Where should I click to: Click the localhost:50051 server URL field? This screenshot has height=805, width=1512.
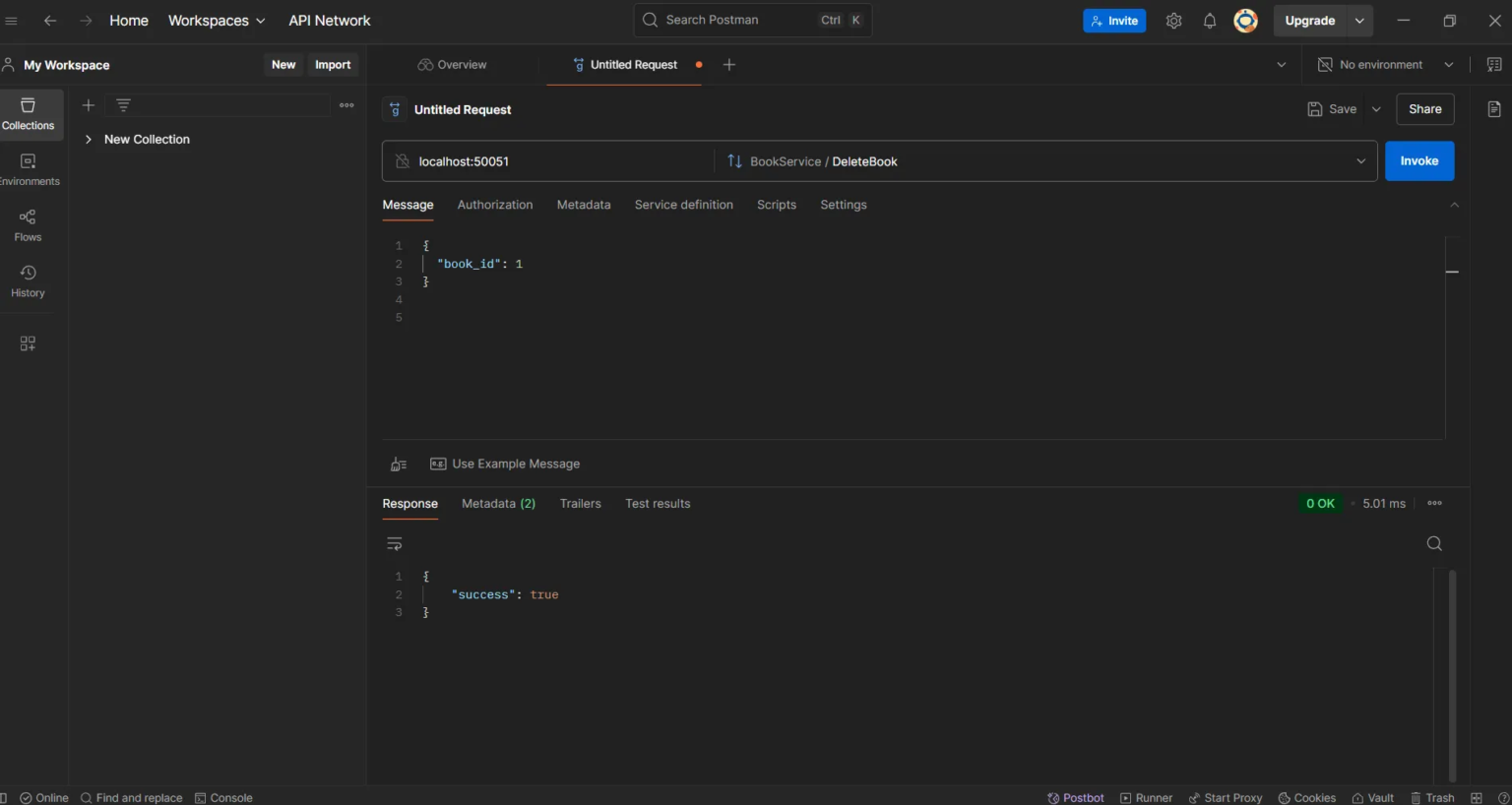[x=464, y=160]
